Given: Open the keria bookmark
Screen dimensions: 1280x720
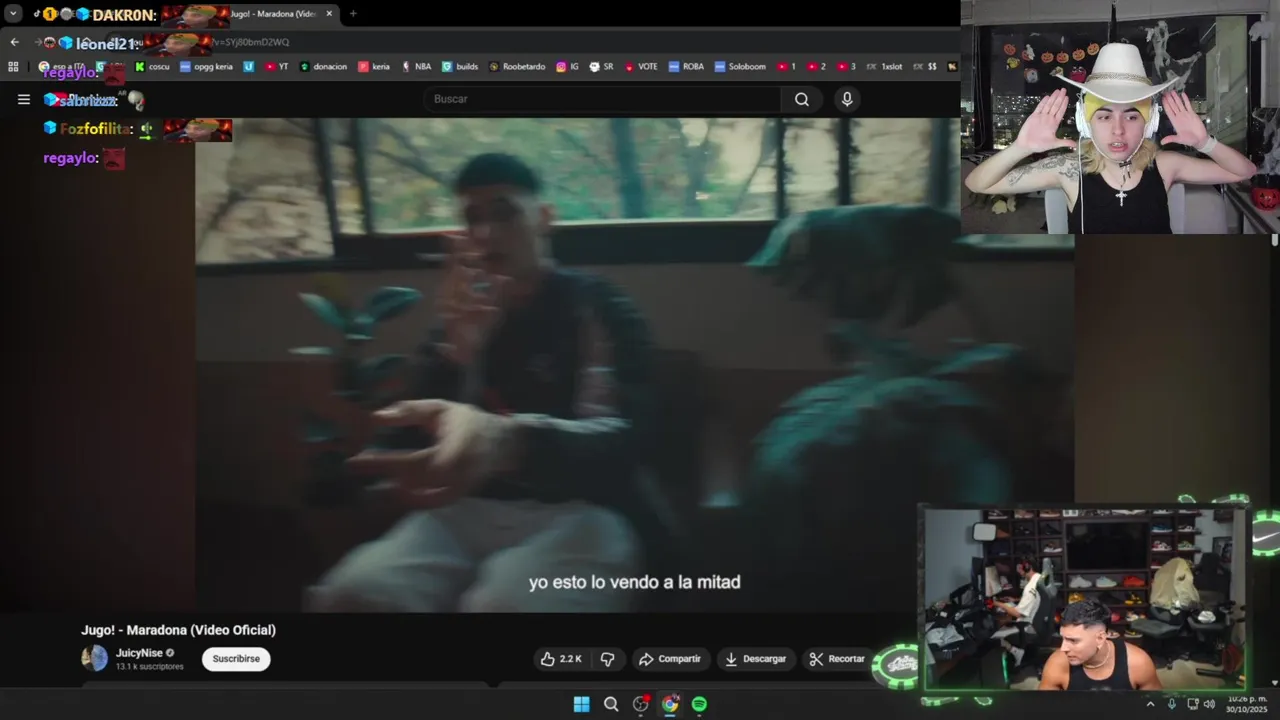Looking at the screenshot, I should click(373, 67).
